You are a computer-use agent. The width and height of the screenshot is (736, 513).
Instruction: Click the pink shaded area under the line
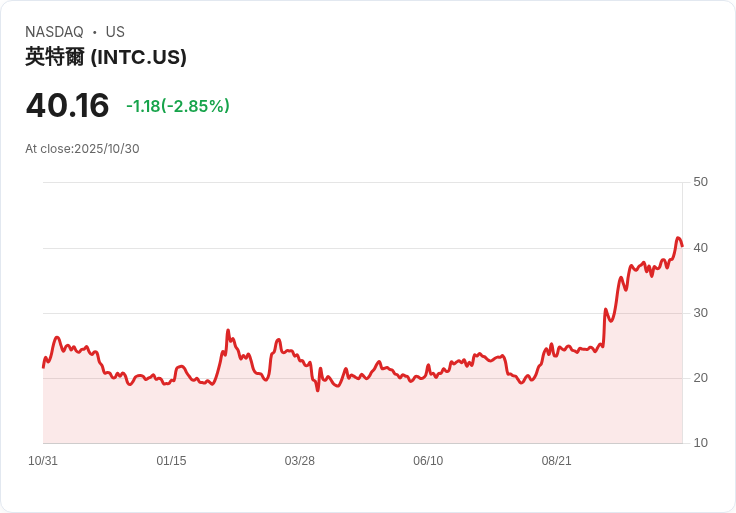400,415
